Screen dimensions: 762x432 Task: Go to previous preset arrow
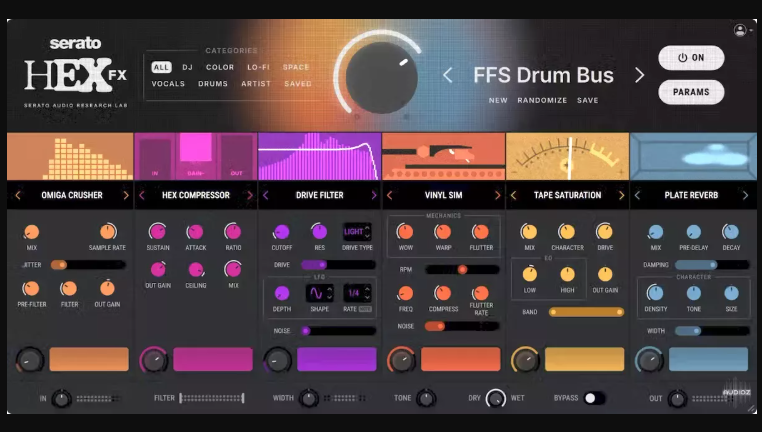[448, 75]
